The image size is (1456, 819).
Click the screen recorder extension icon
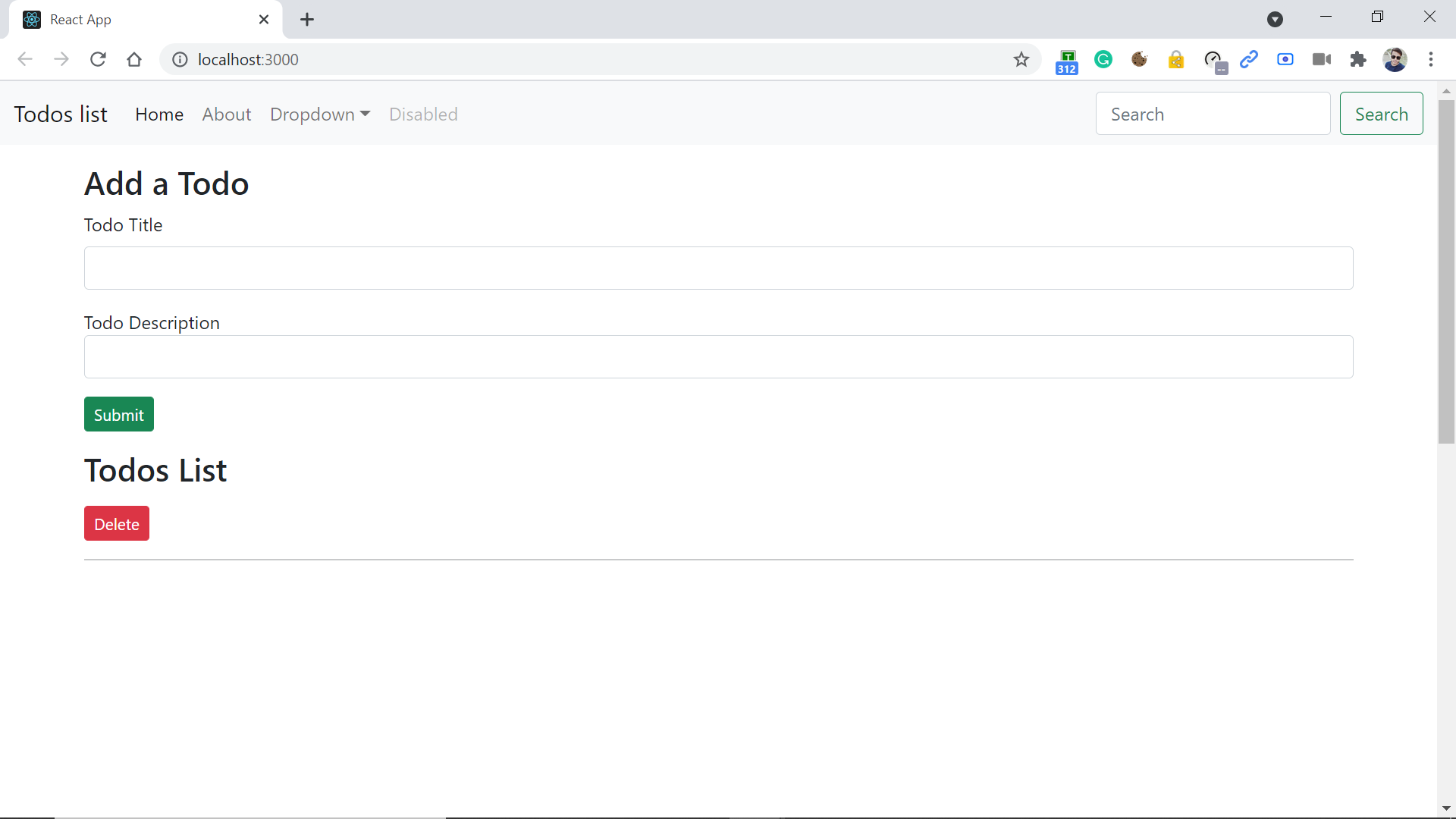click(x=1285, y=59)
